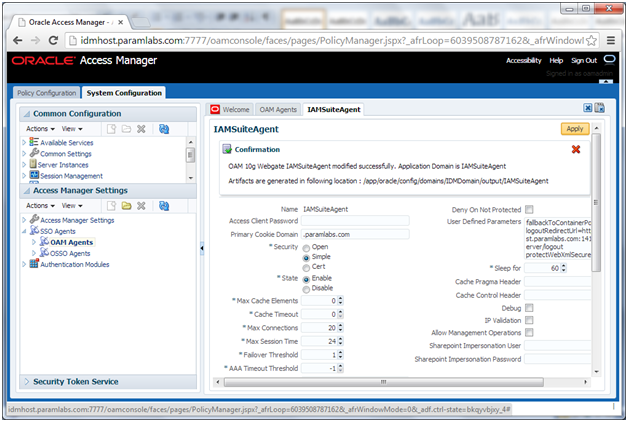Adjust the Sleep for stepper arrows
Image resolution: width=628 pixels, height=422 pixels.
[564, 268]
